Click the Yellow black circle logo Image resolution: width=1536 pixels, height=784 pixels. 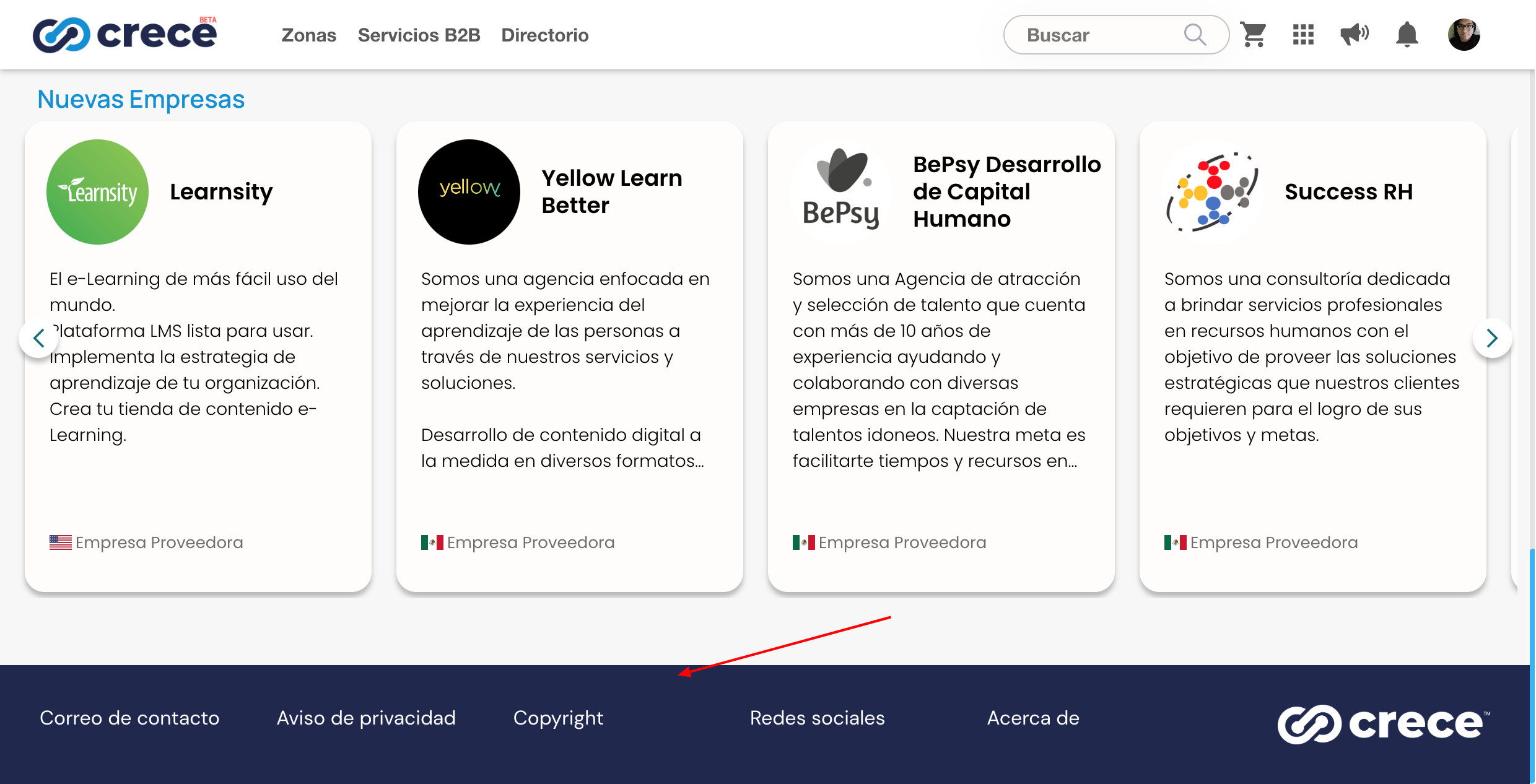coord(469,192)
